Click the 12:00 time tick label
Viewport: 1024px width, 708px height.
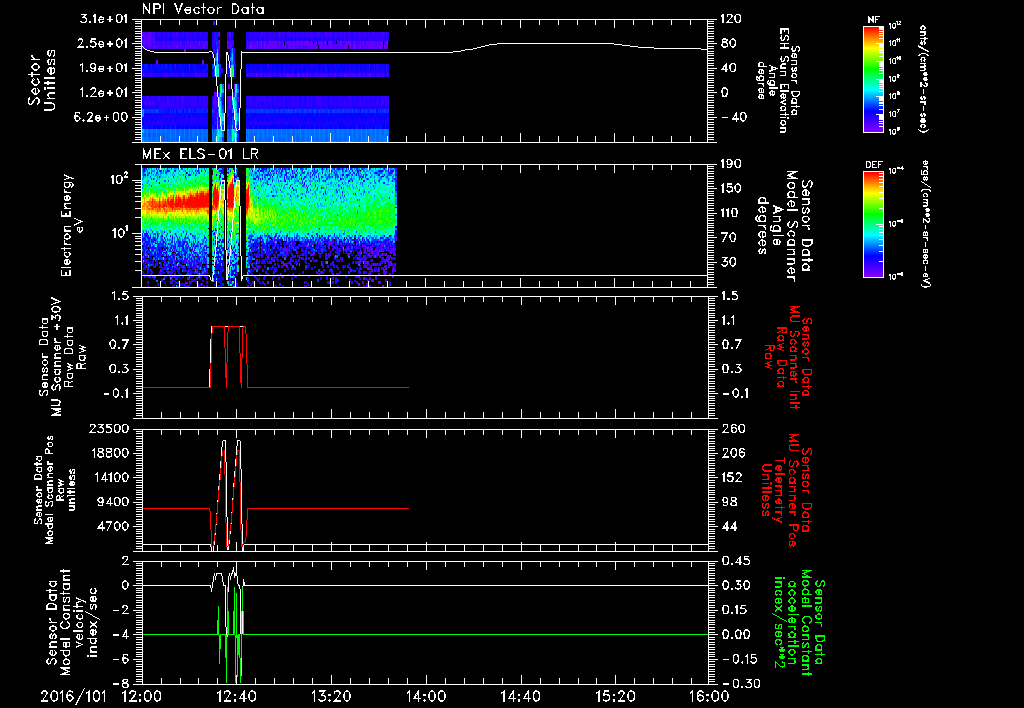click(142, 696)
